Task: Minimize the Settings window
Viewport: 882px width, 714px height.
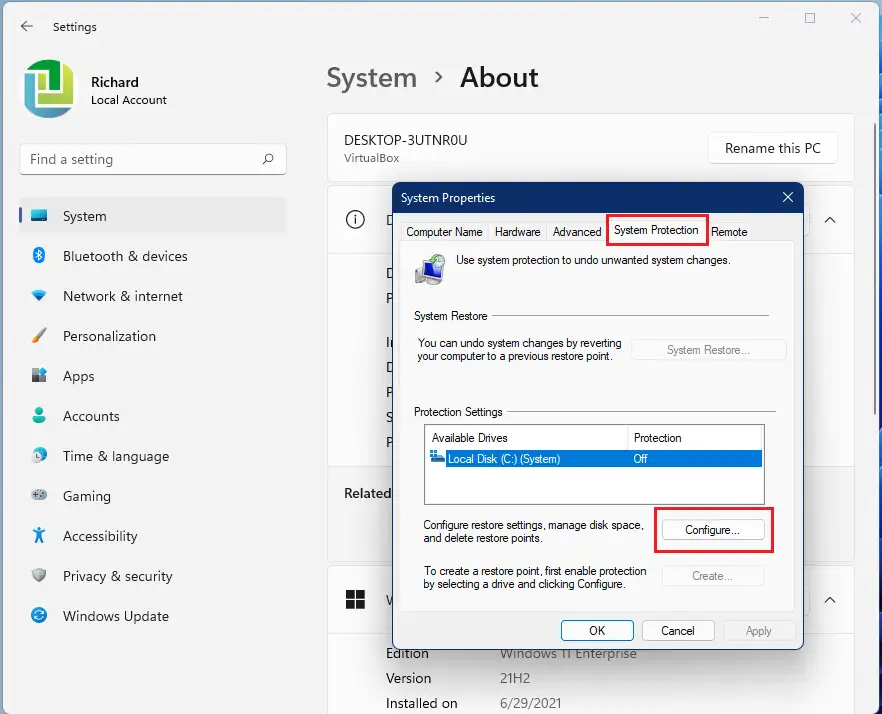Action: pyautogui.click(x=764, y=18)
